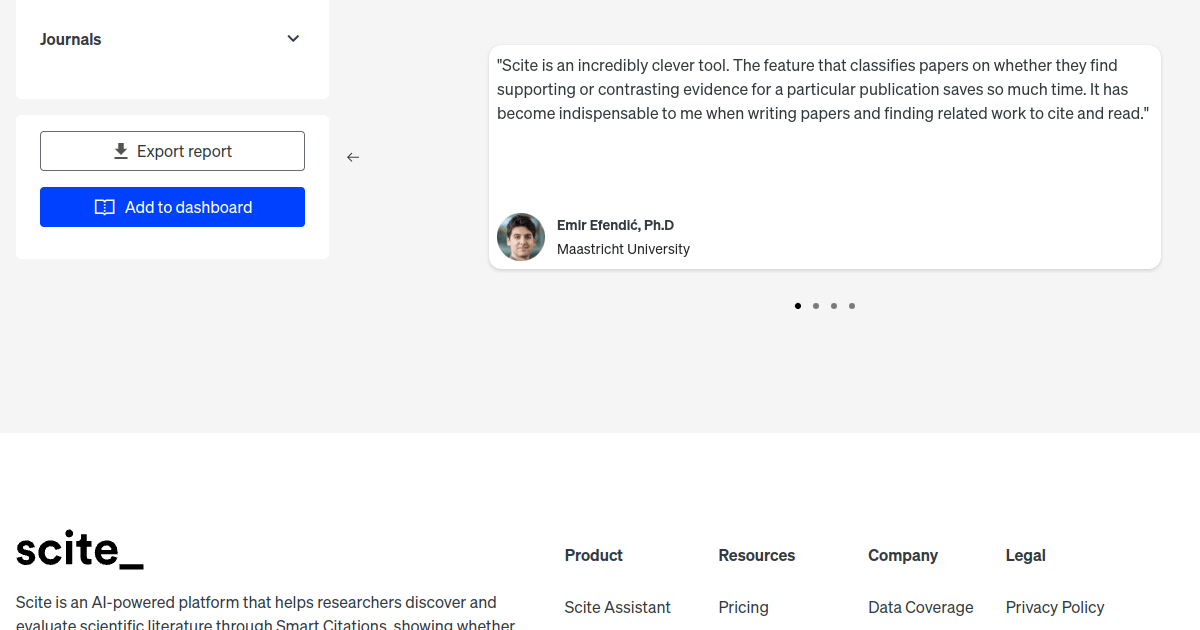The width and height of the screenshot is (1200, 630).
Task: Click the book icon in Add to dashboard
Action: pyautogui.click(x=105, y=207)
